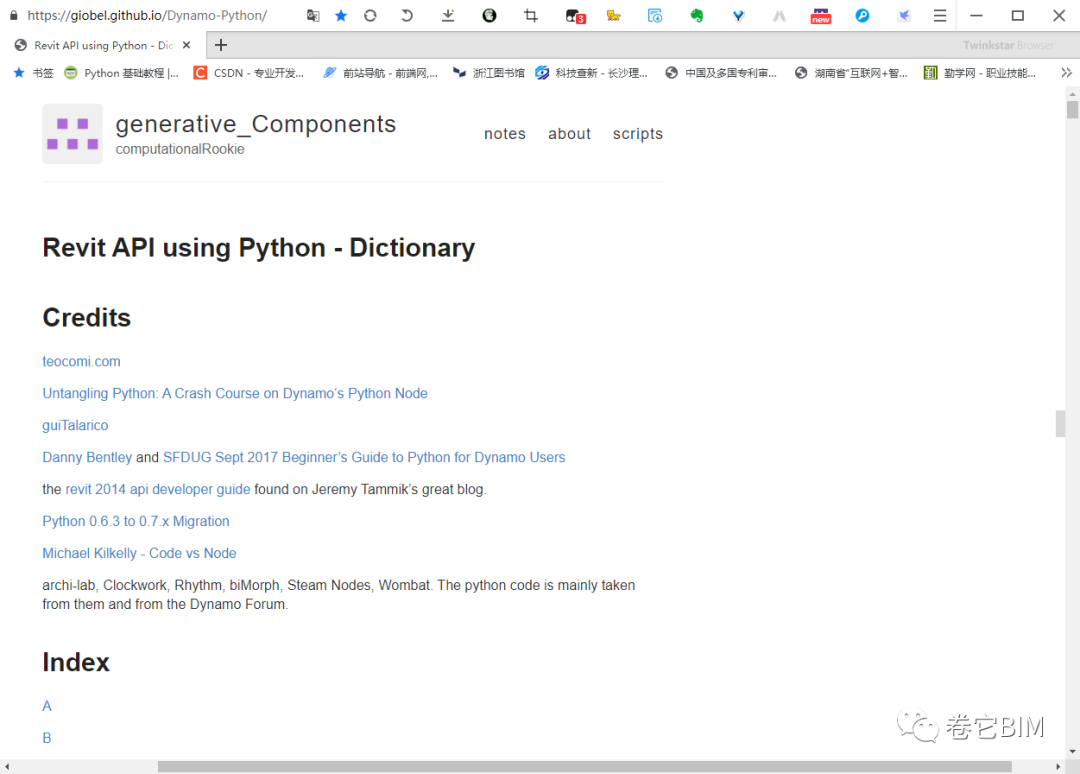Open the teocomi.com credit link
This screenshot has height=774, width=1080.
(81, 361)
